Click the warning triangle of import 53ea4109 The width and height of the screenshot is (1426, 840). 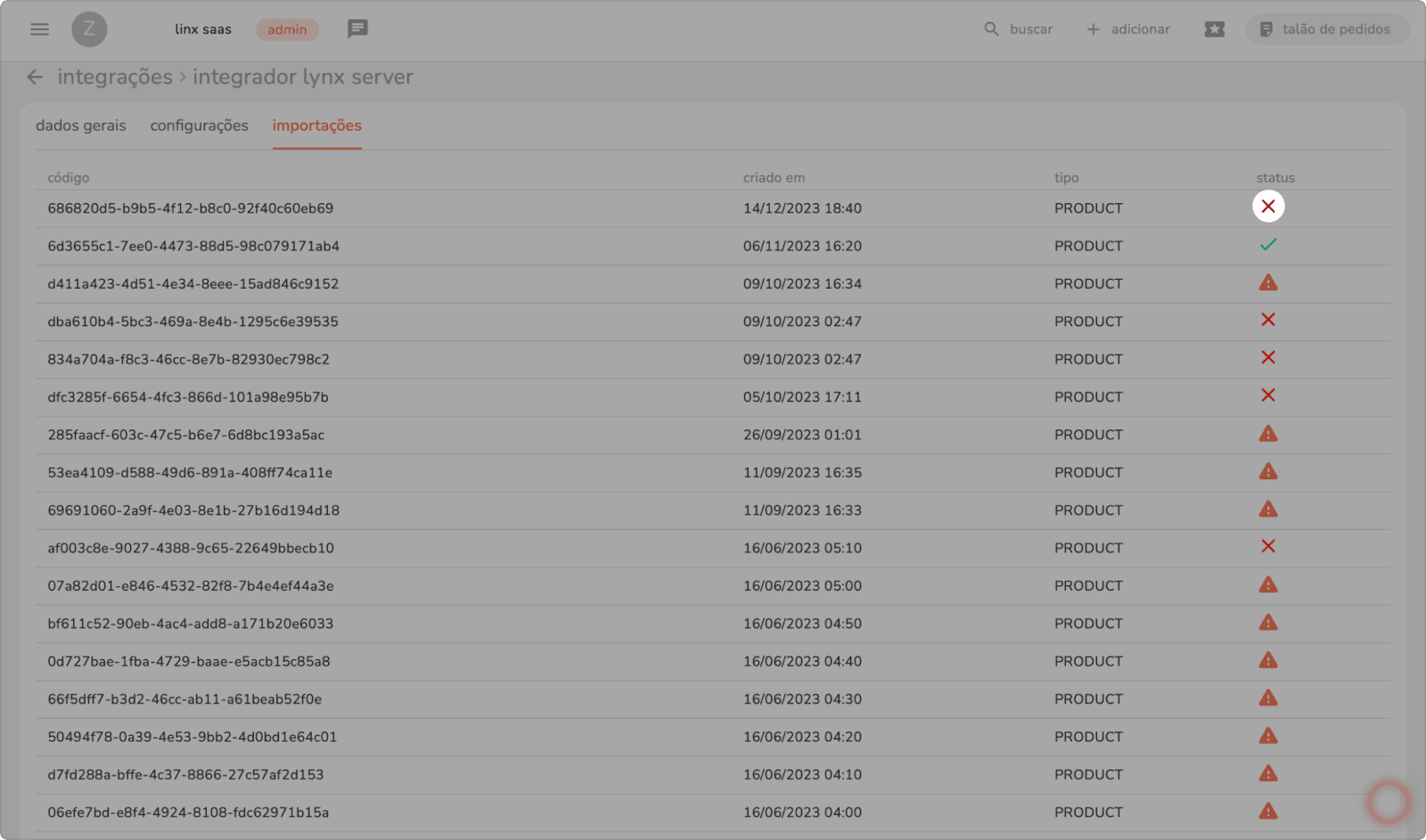click(x=1268, y=472)
